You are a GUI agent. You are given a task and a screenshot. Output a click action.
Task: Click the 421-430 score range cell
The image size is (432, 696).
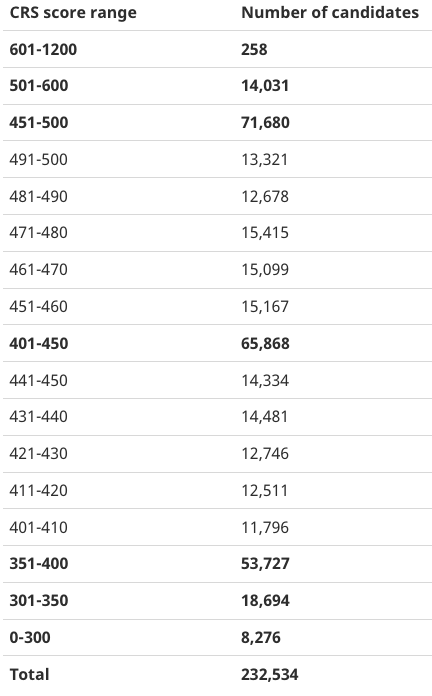38,454
